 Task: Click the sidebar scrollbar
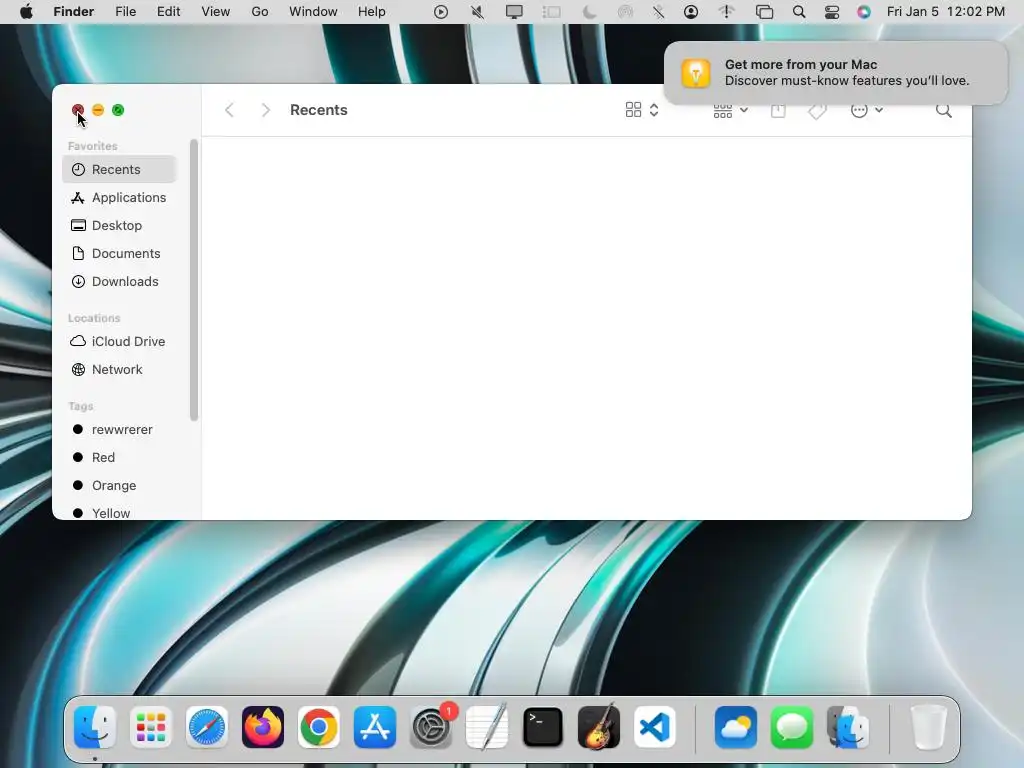click(x=193, y=280)
